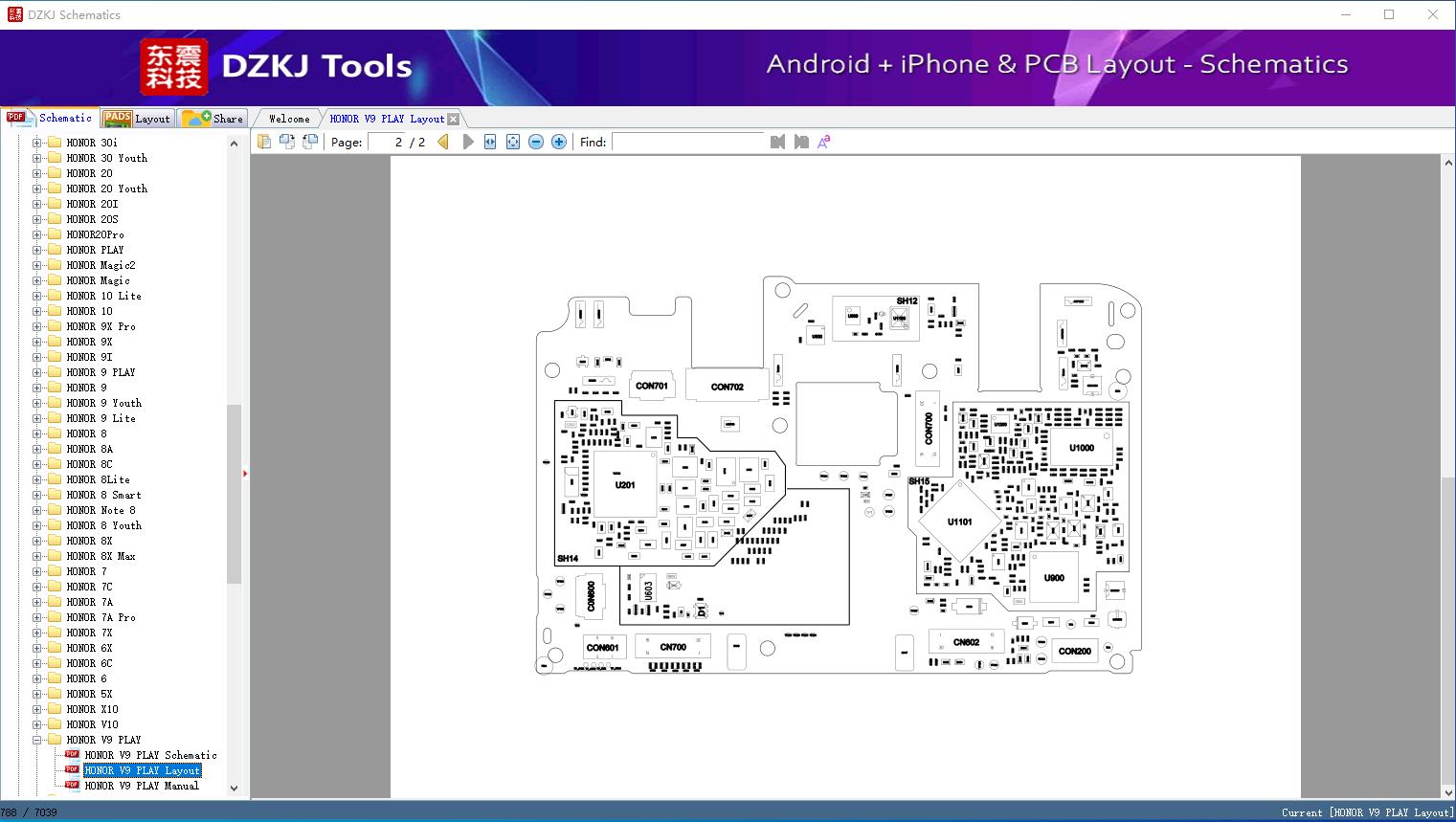The width and height of the screenshot is (1456, 822).
Task: Expand the HONOR 7A Pro folder
Action: [x=37, y=617]
